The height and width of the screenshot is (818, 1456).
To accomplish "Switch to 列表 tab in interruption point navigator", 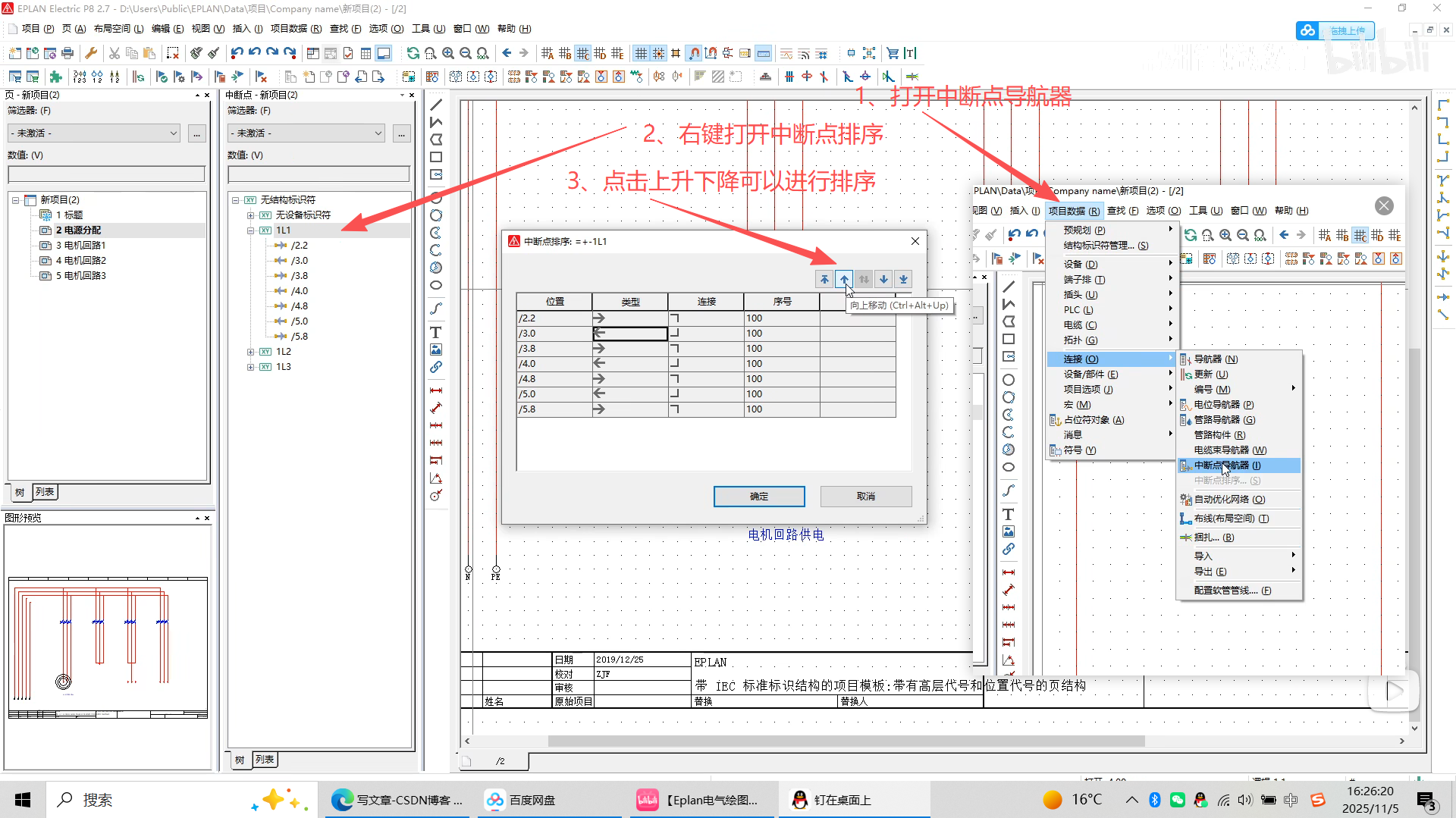I will point(265,760).
